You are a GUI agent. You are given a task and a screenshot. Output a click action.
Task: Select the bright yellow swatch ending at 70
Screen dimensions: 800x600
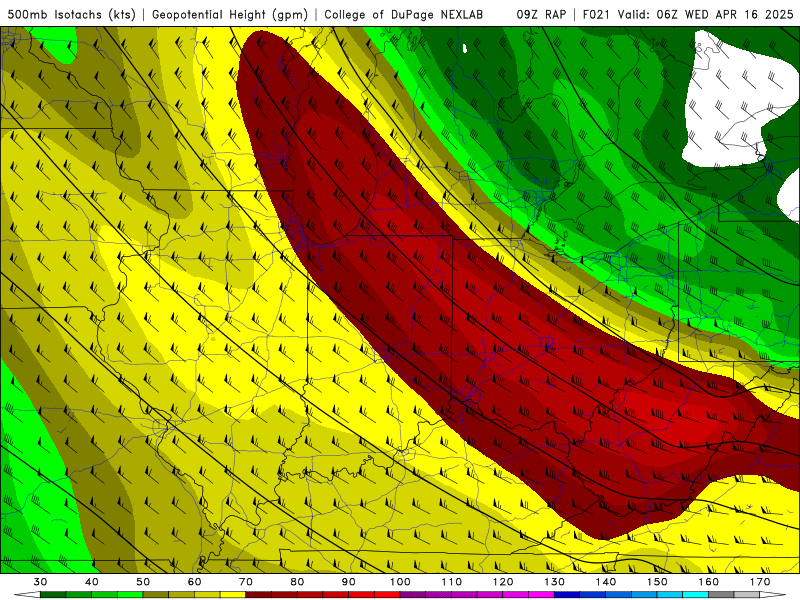(233, 594)
